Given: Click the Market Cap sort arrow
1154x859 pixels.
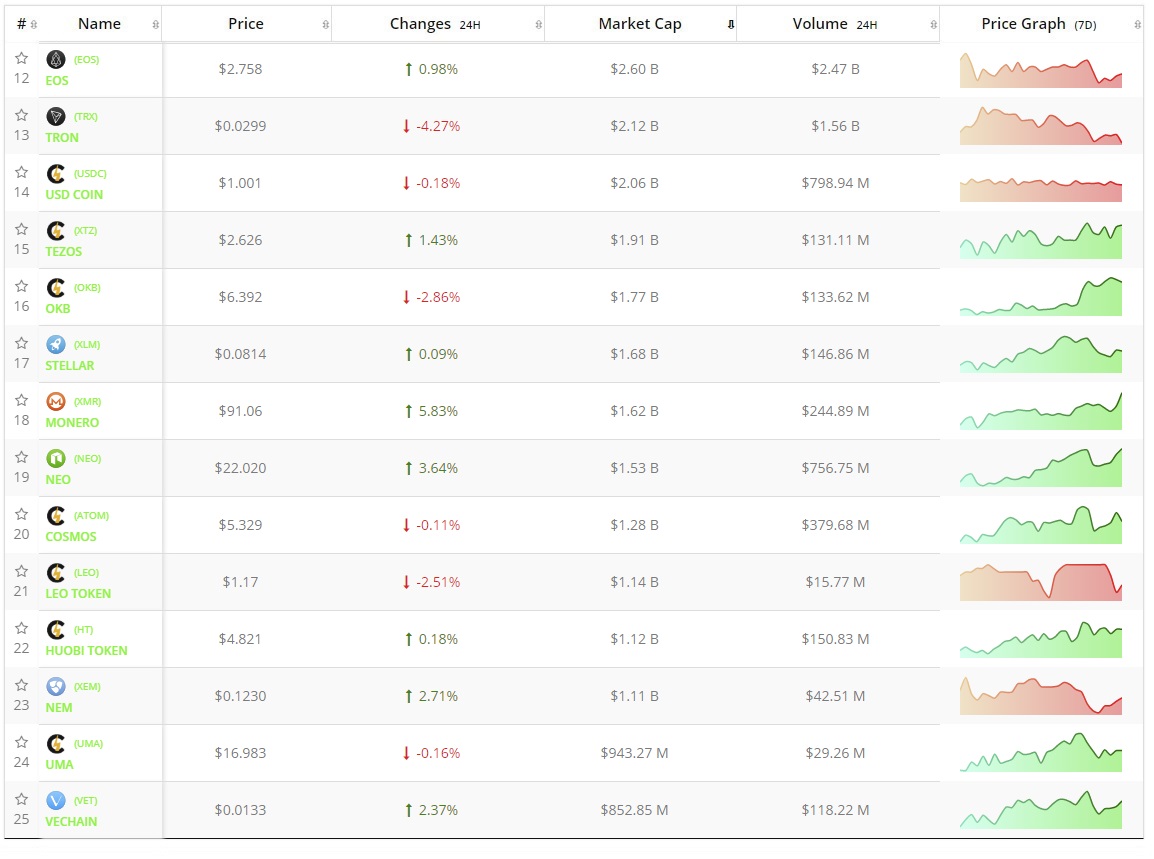Looking at the screenshot, I should click(x=730, y=24).
